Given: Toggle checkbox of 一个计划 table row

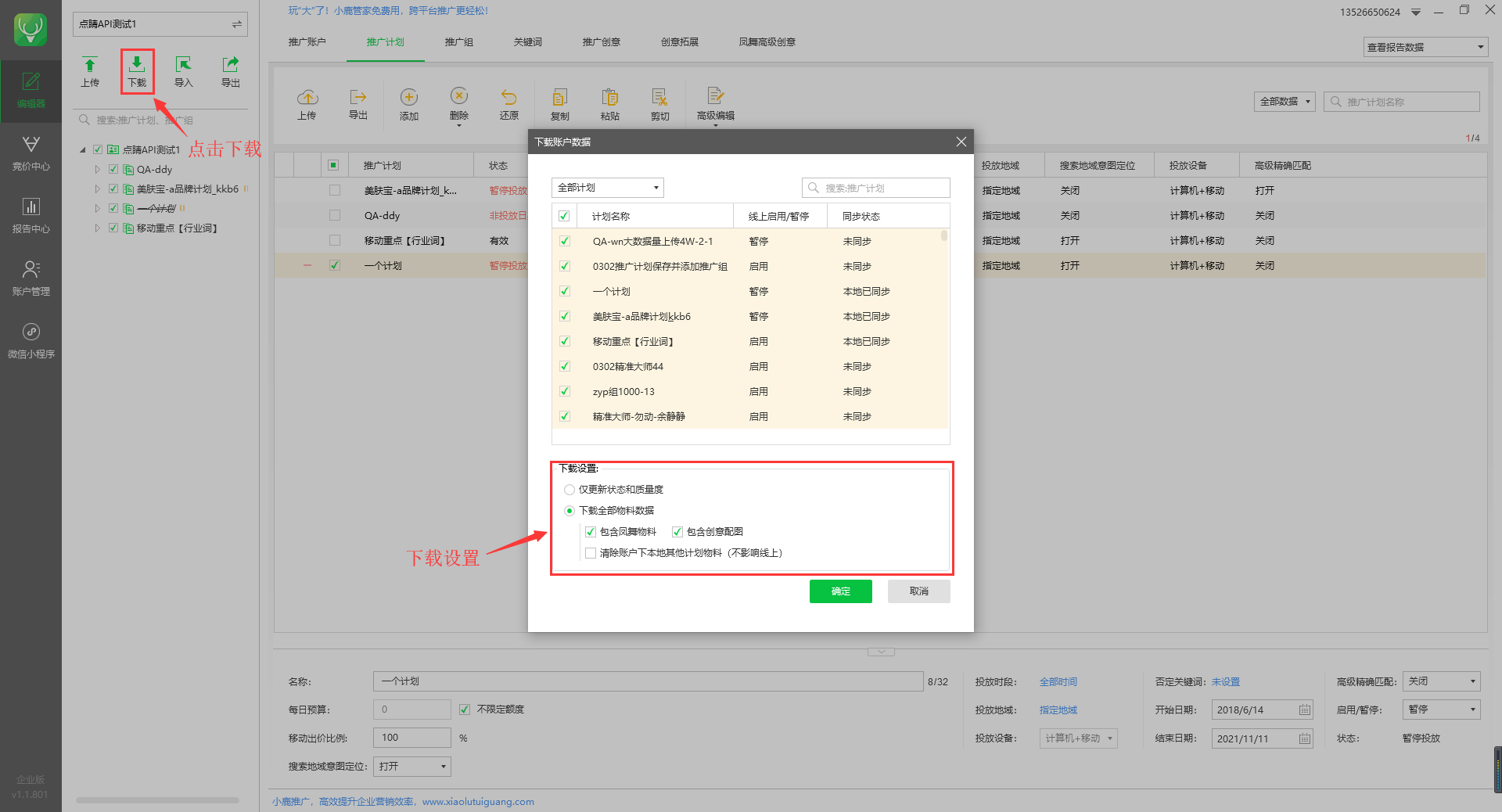Looking at the screenshot, I should point(335,265).
